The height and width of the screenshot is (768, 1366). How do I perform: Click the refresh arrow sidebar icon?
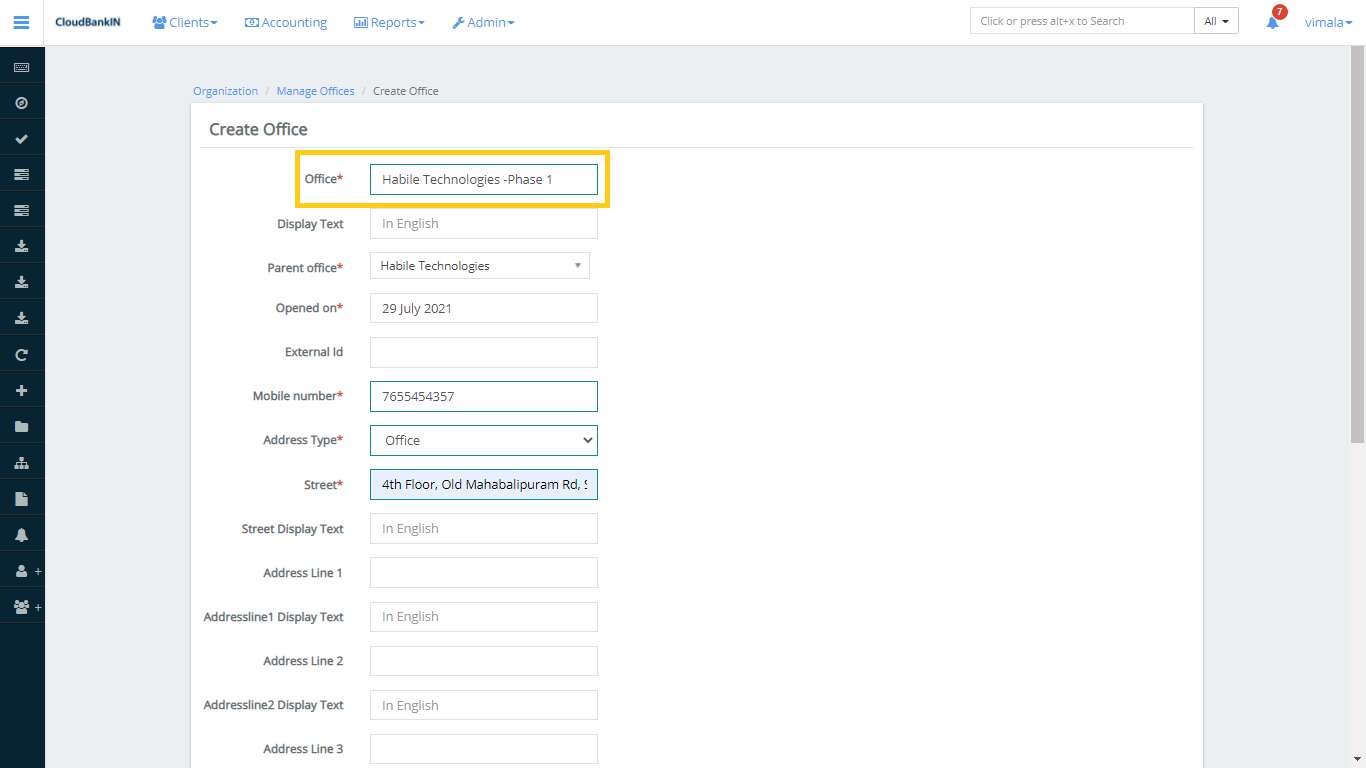pyautogui.click(x=22, y=355)
